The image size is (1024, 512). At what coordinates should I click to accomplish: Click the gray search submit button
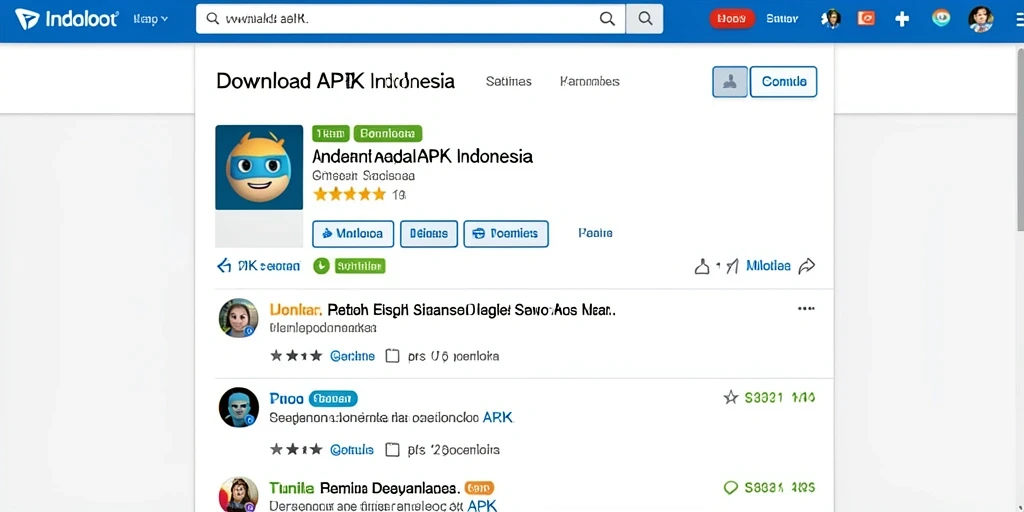pos(645,19)
